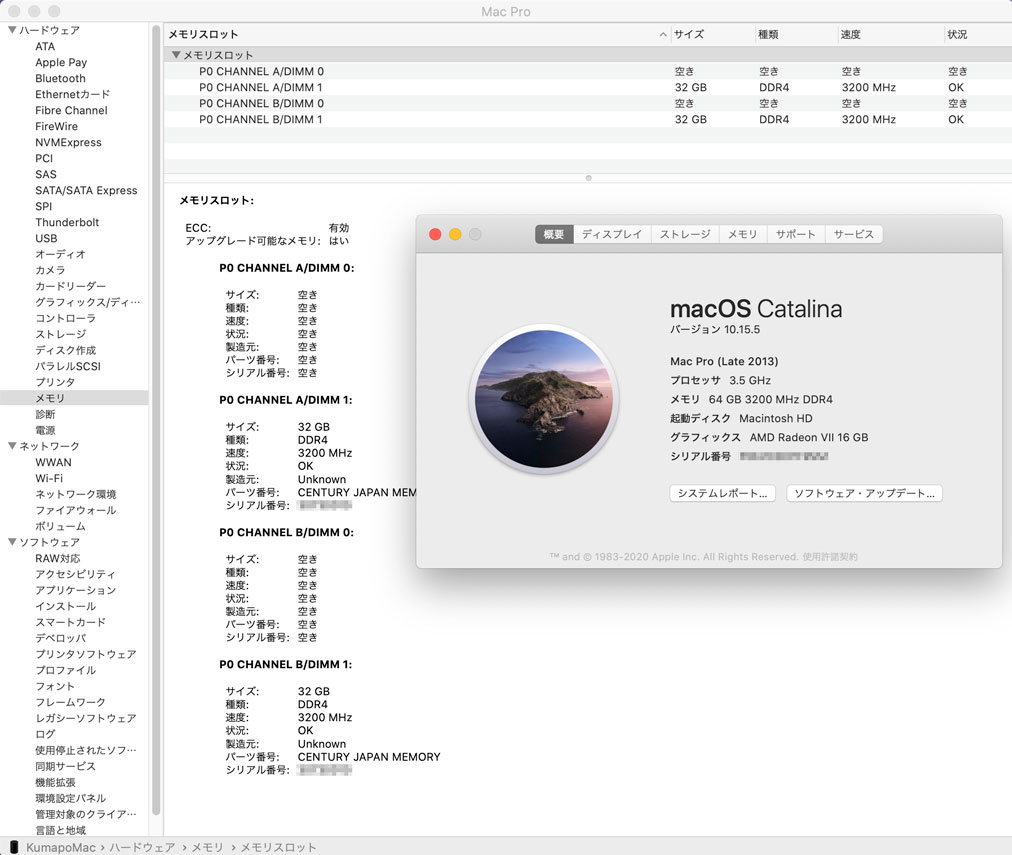The height and width of the screenshot is (855, 1012).
Task: Collapse the ソフトウェア sidebar section
Action: 12,542
